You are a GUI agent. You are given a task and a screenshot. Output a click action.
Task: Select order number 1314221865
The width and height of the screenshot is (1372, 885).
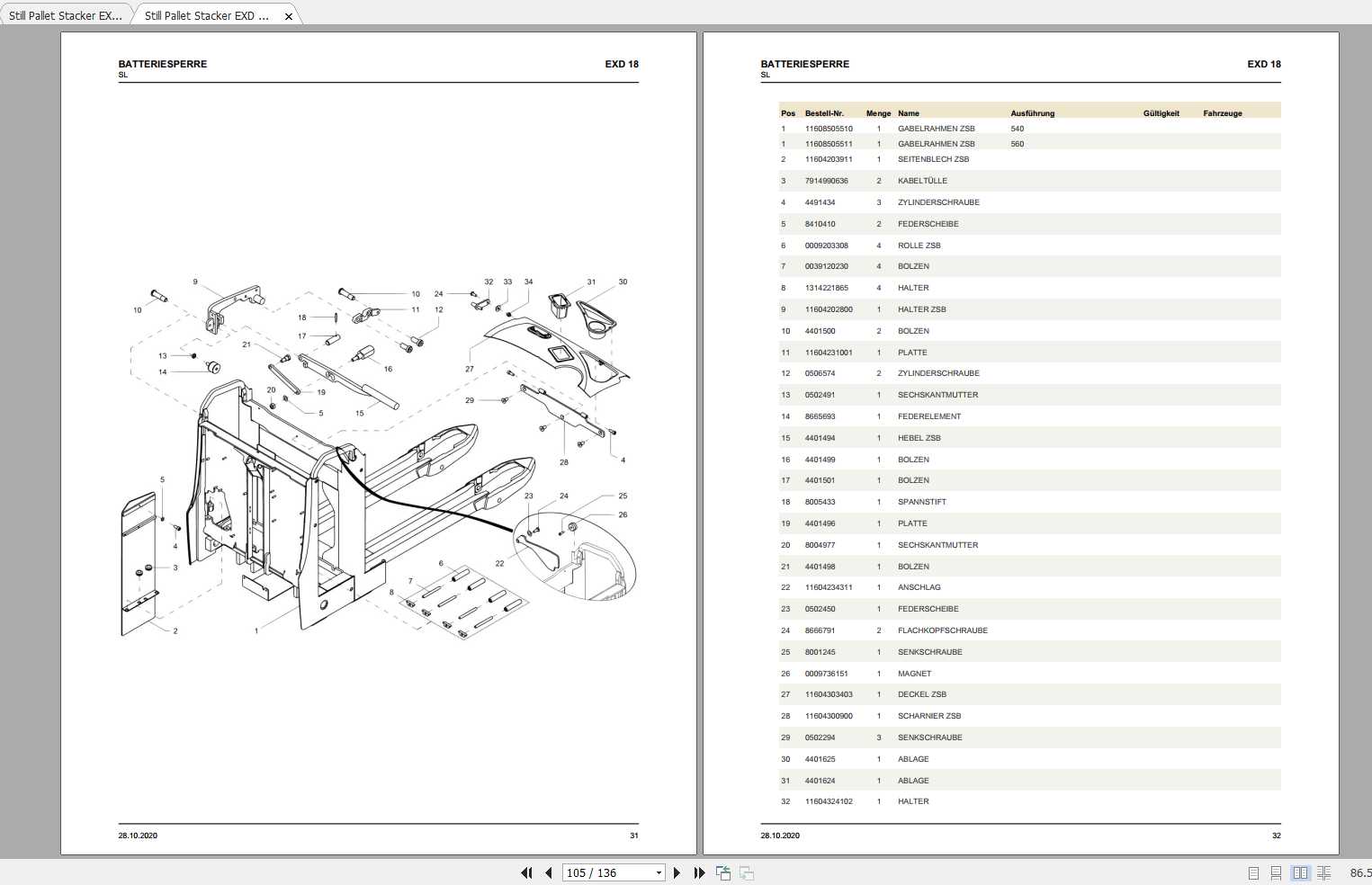826,288
